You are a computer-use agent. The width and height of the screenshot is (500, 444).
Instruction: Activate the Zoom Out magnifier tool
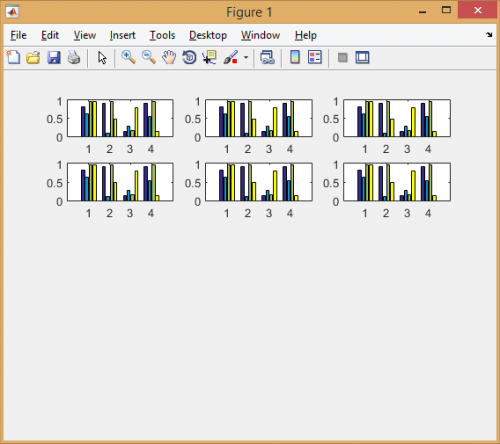point(149,57)
